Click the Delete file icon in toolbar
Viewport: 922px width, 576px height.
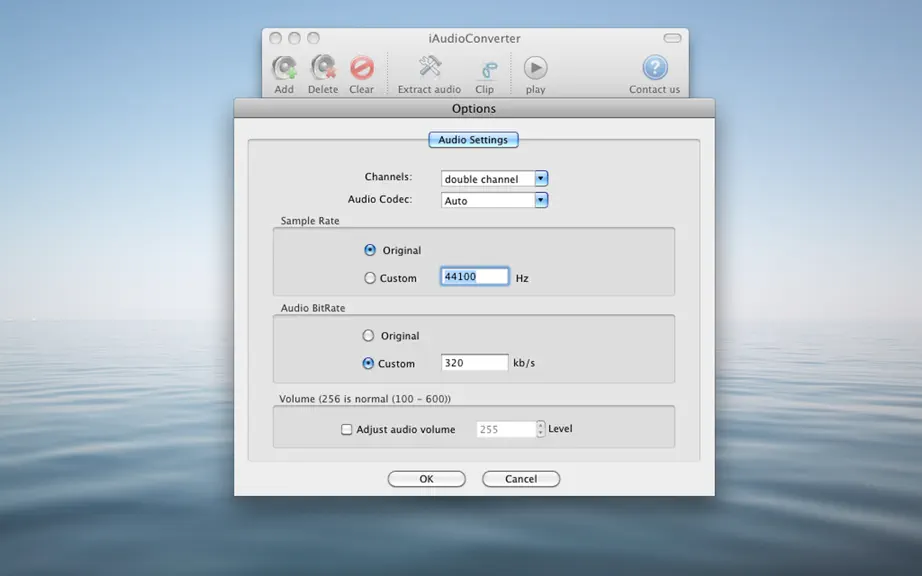(x=323, y=68)
